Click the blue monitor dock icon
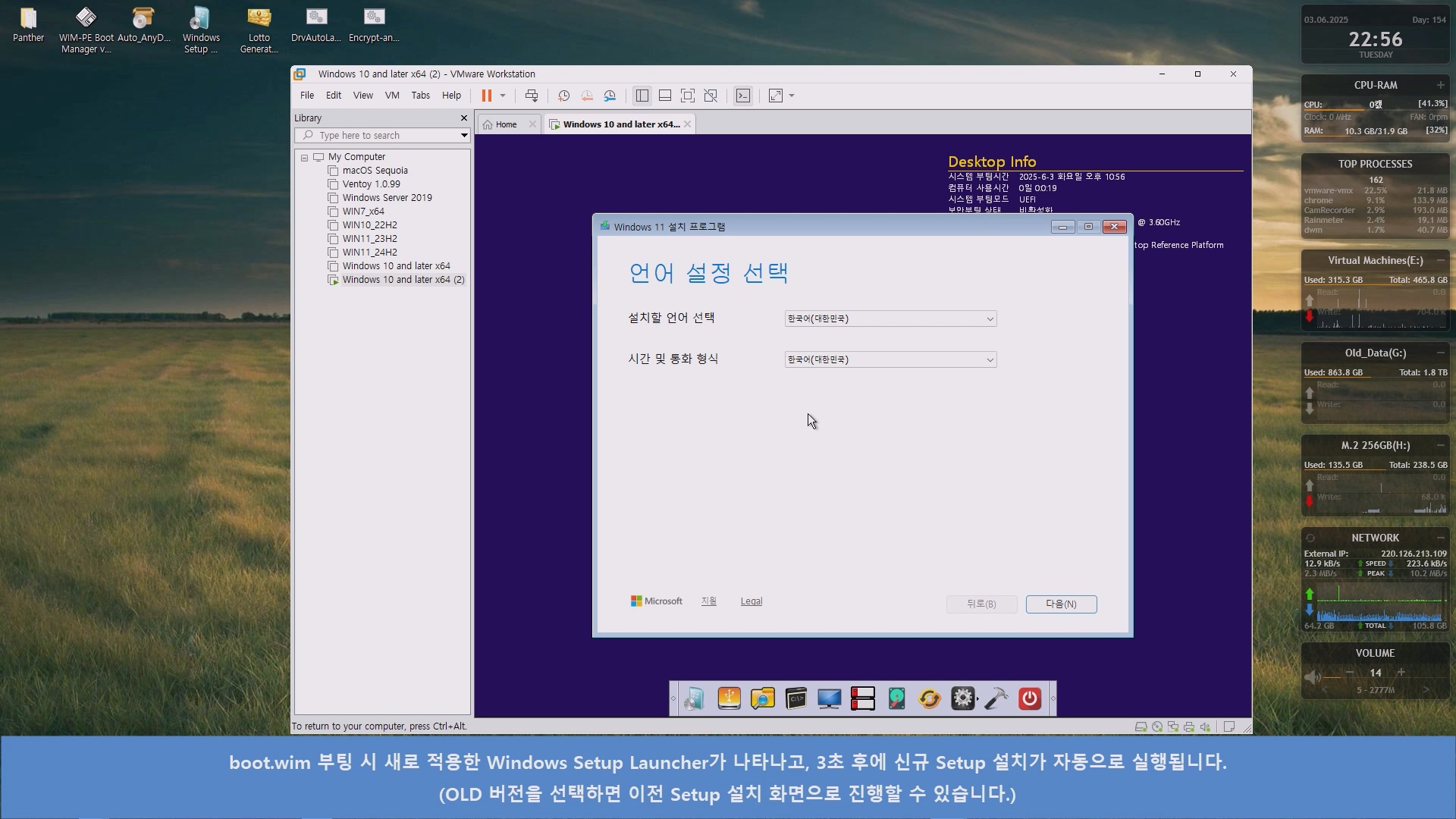 coord(829,698)
